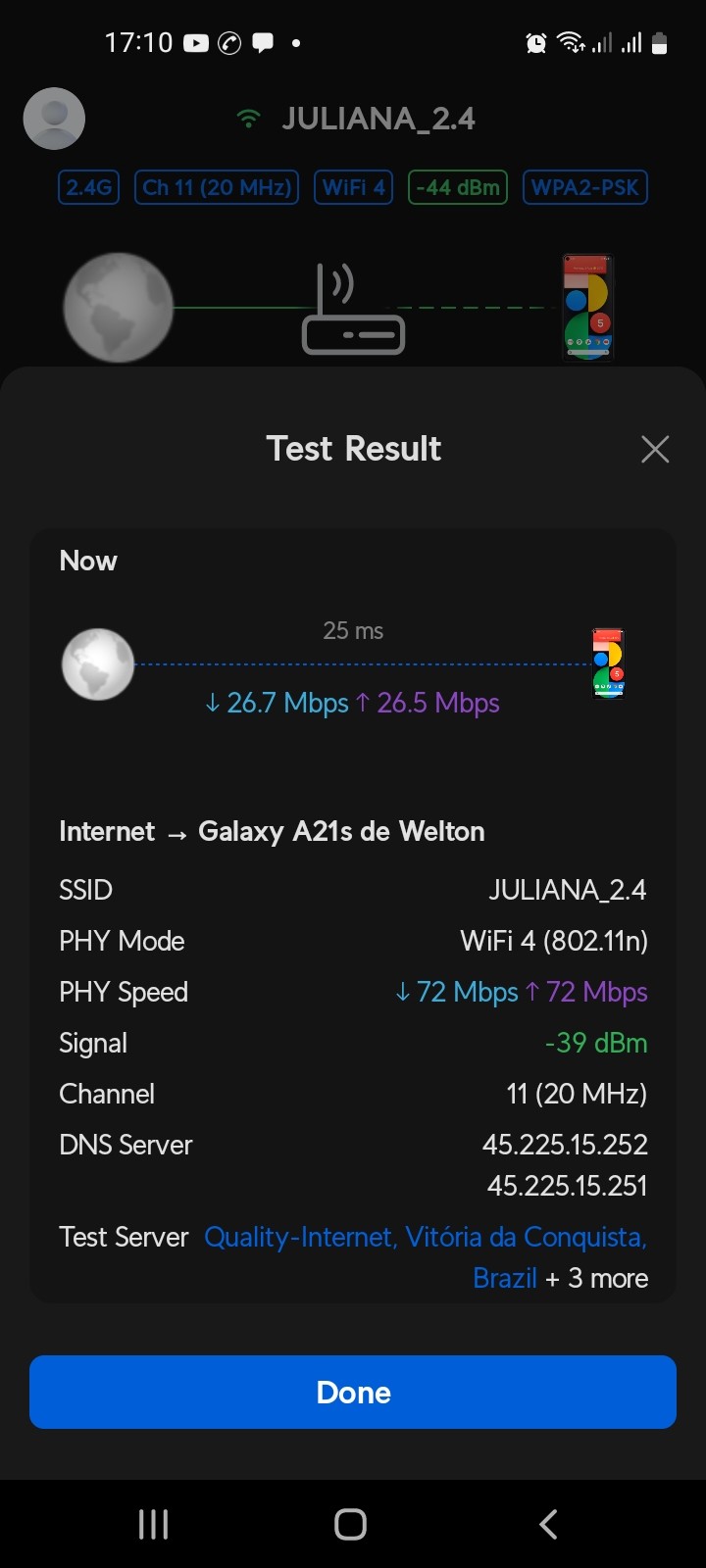
Task: Tap the phone icon in test result
Action: (608, 663)
